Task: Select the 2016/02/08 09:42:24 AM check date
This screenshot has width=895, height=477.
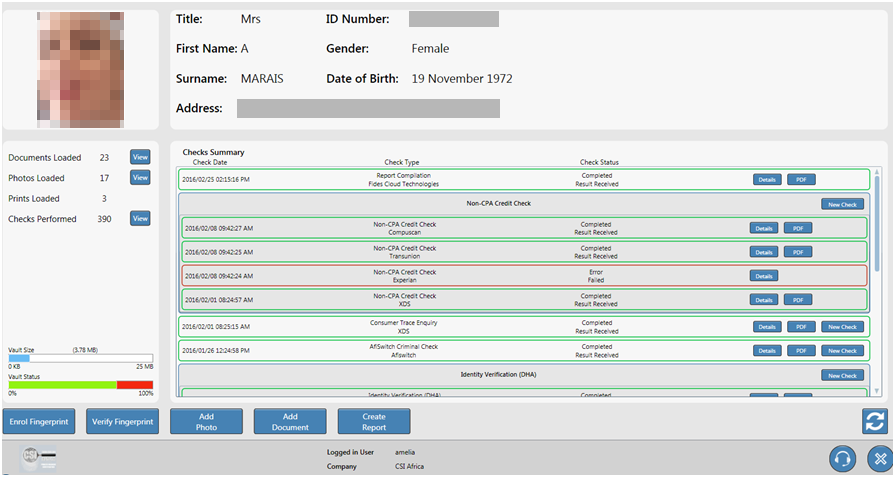Action: (219, 276)
